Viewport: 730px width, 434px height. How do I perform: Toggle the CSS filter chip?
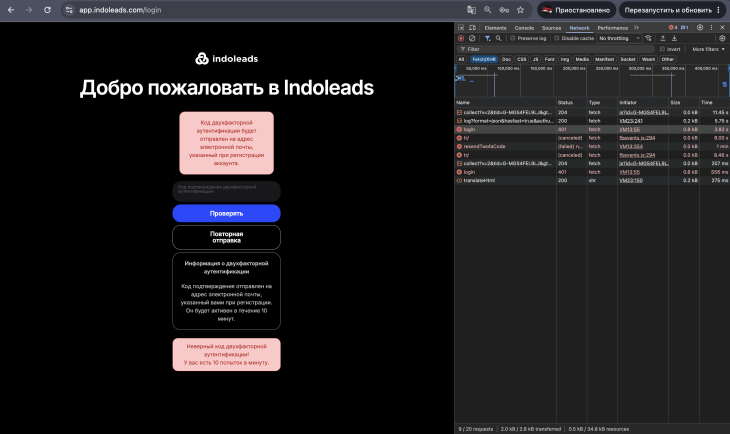pos(521,59)
